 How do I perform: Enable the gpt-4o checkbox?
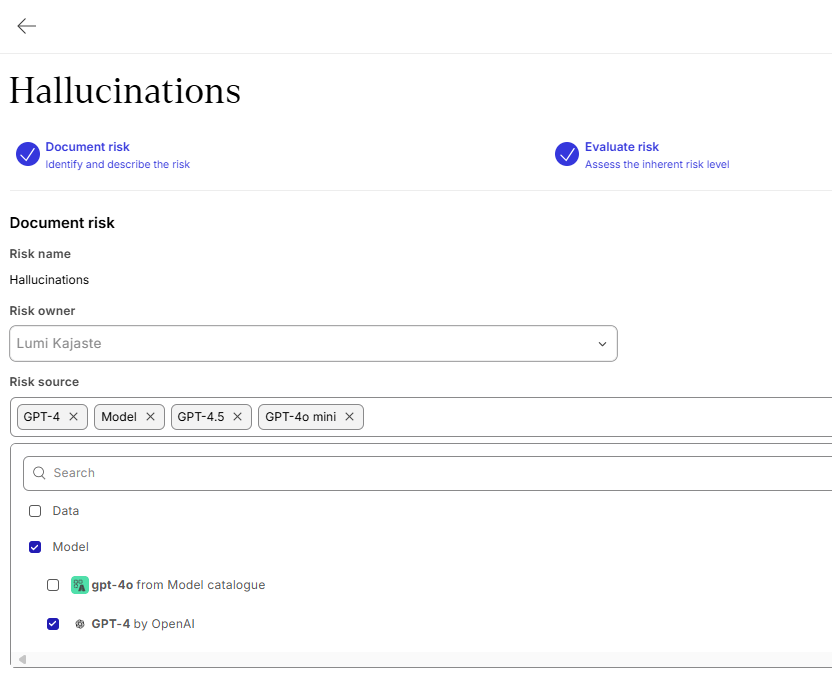pos(53,585)
